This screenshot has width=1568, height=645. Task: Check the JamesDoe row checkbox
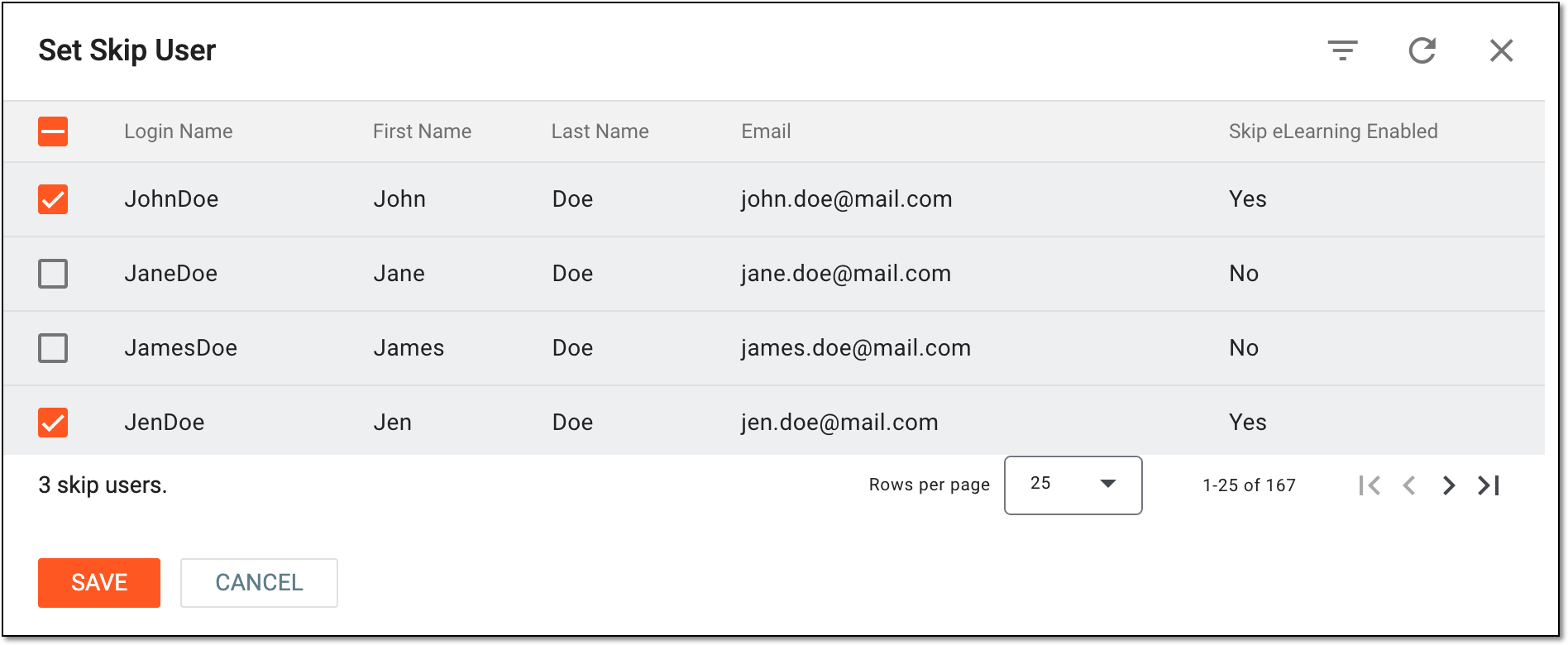(x=53, y=348)
